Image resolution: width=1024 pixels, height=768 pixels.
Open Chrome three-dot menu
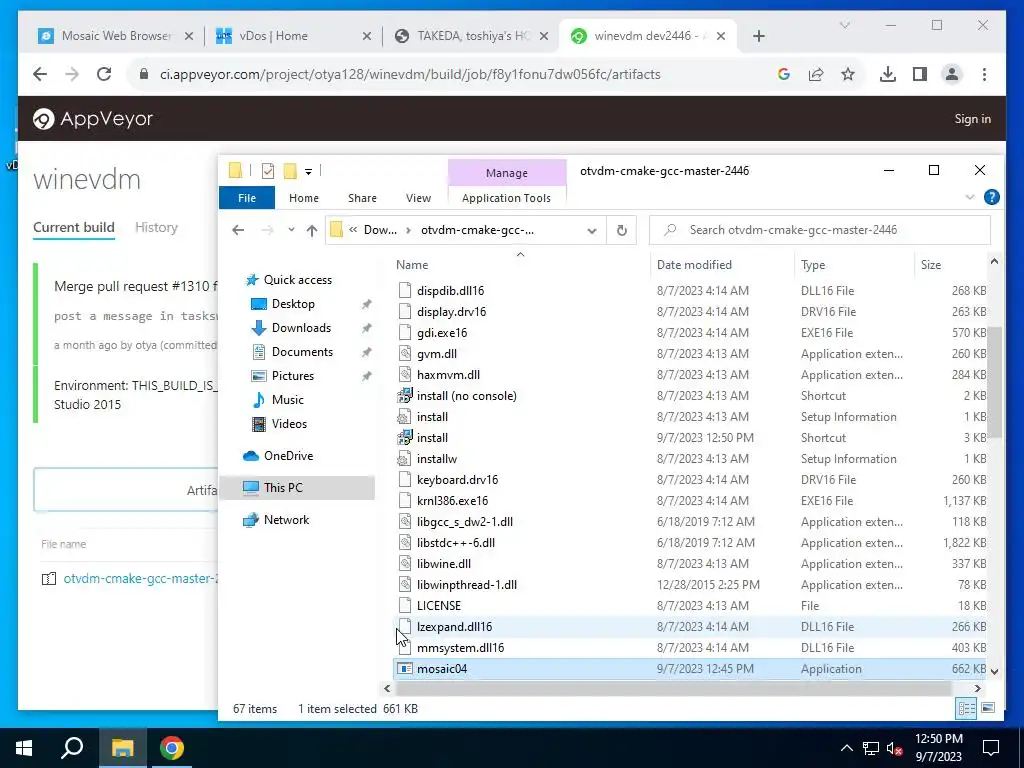(984, 74)
